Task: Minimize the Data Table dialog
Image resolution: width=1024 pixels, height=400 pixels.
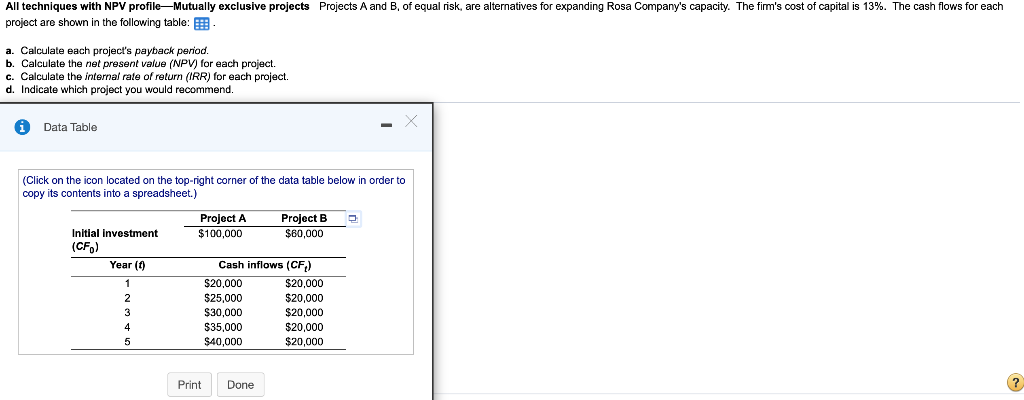Action: (x=387, y=124)
